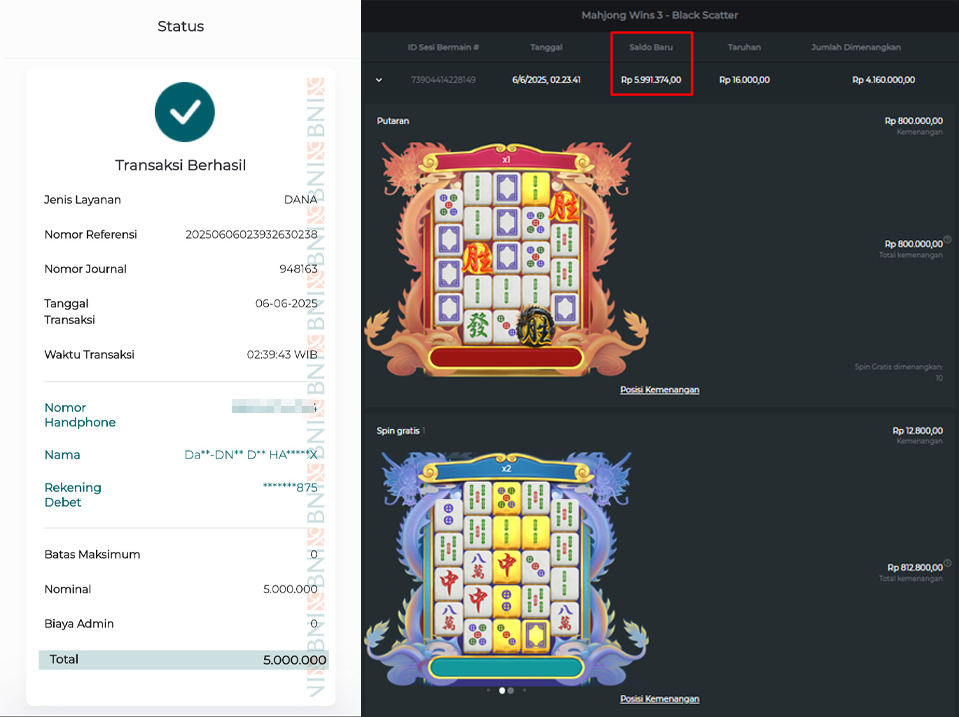This screenshot has height=717, width=959.
Task: Click journal number 948163
Action: (x=298, y=269)
